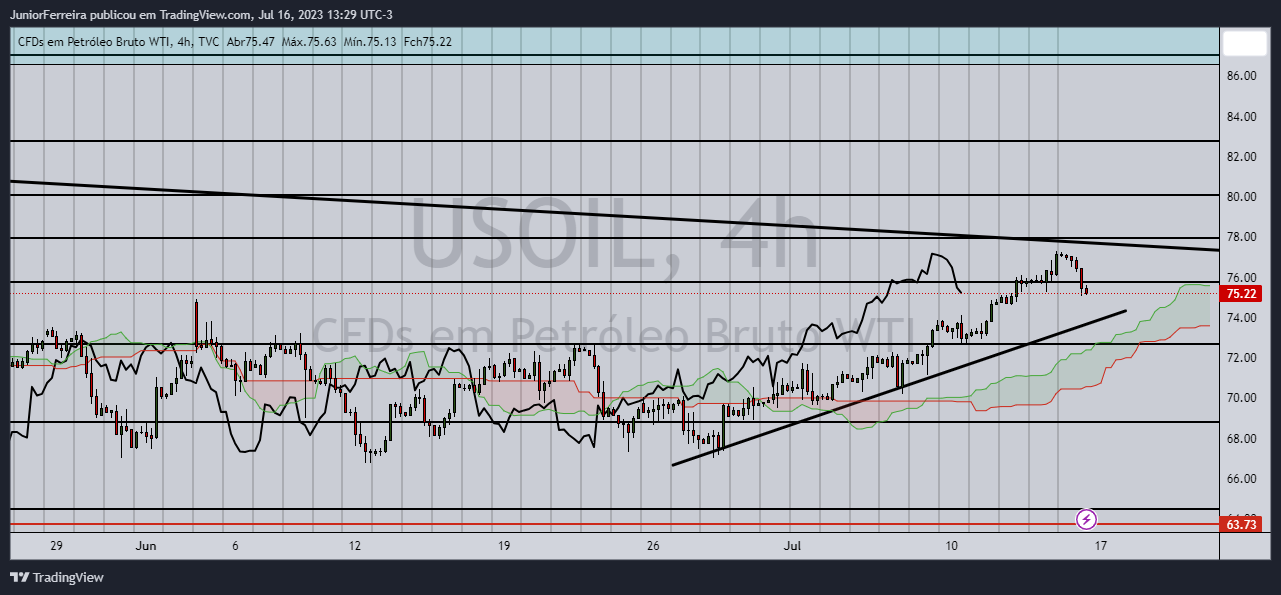The image size is (1281, 595).
Task: Click the 78.00 price axis label
Action: (1241, 237)
